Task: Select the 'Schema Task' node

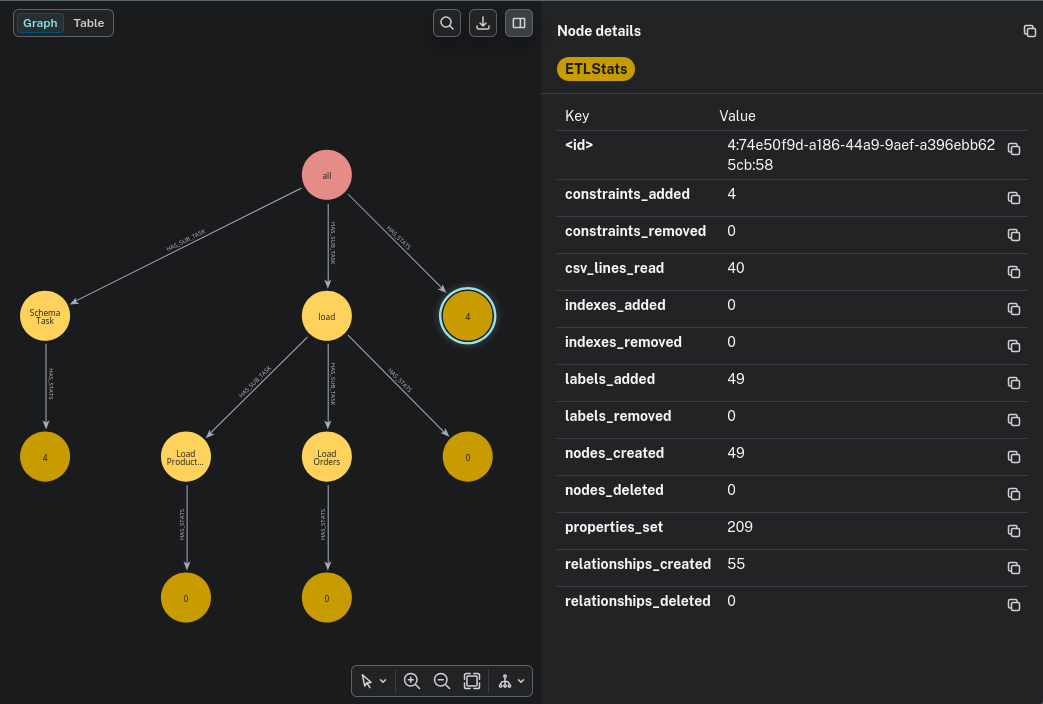Action: coord(45,316)
